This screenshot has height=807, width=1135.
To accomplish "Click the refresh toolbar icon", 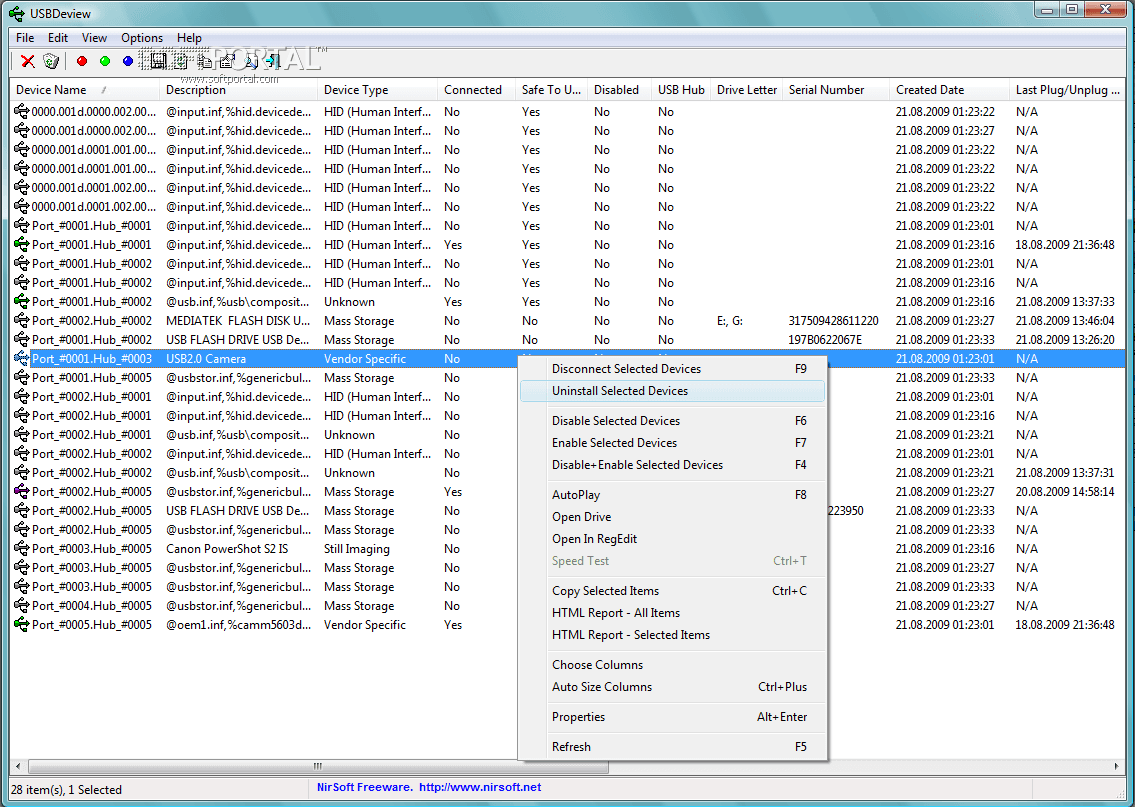I will (x=181, y=61).
